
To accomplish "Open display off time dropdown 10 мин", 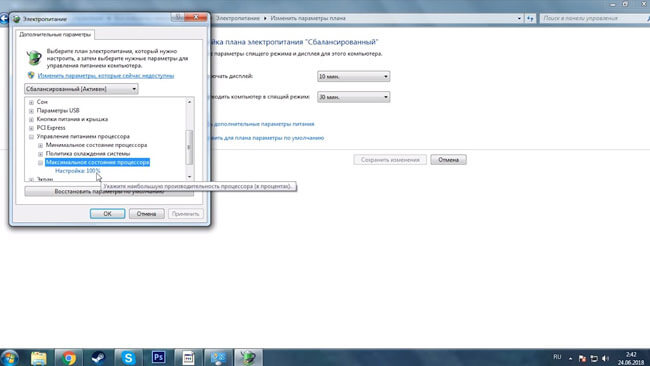I will coord(353,76).
